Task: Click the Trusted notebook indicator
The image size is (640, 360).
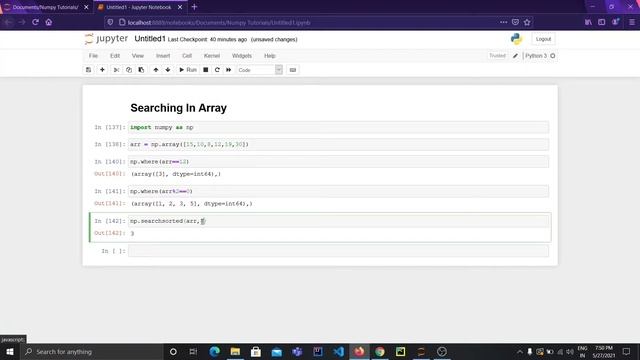Action: pos(497,56)
